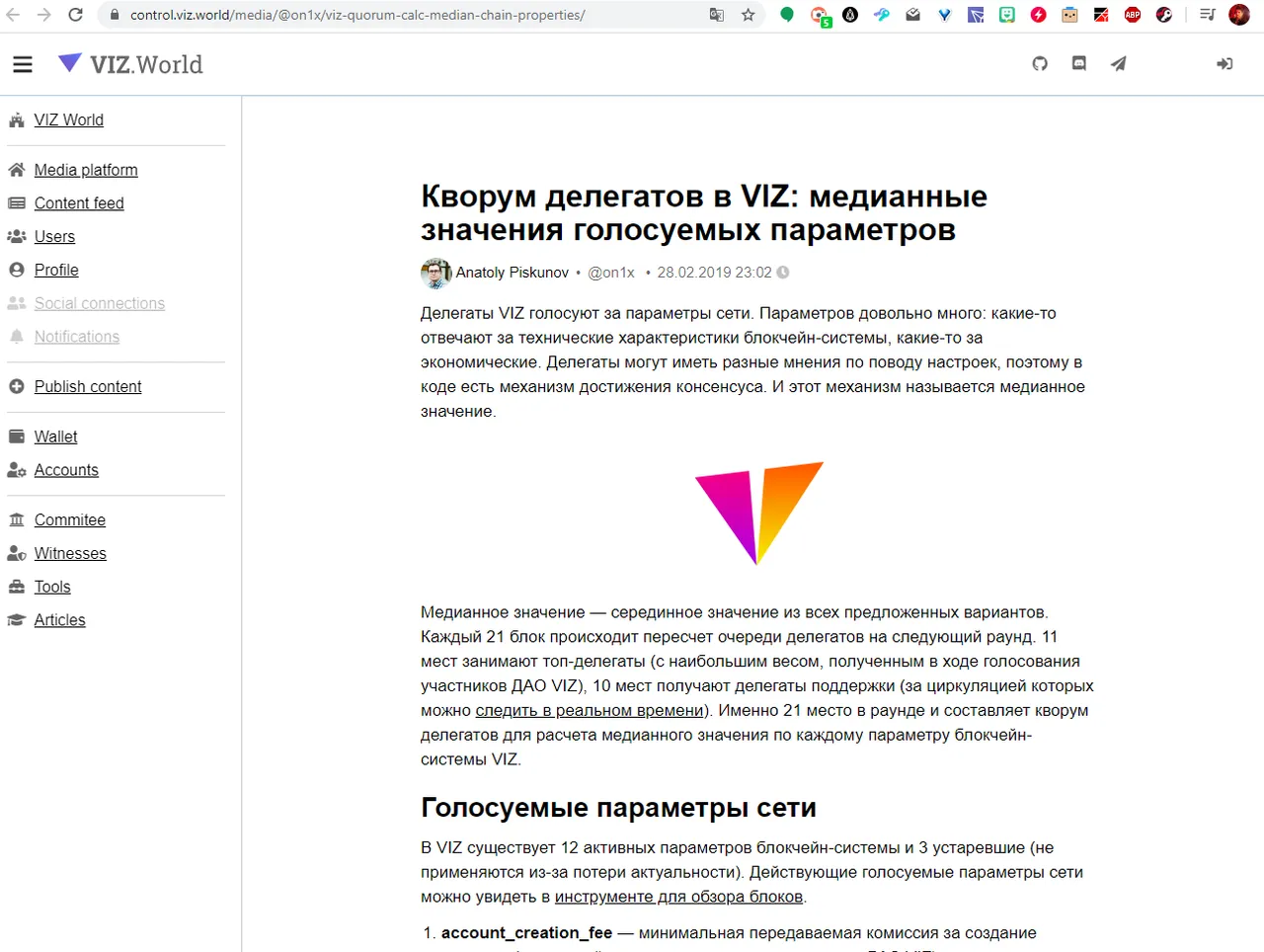
Task: Click the author's avatar thumbnail
Action: (x=435, y=273)
